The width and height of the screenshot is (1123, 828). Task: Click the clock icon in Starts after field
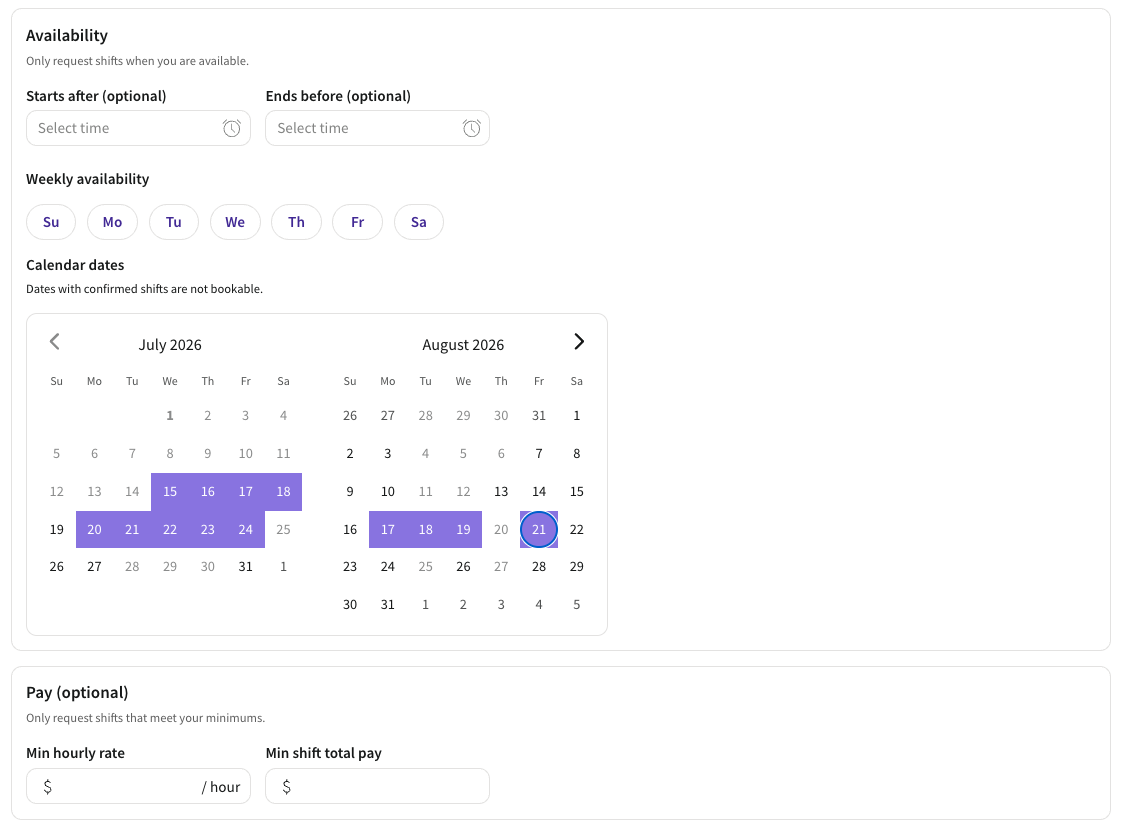(231, 128)
